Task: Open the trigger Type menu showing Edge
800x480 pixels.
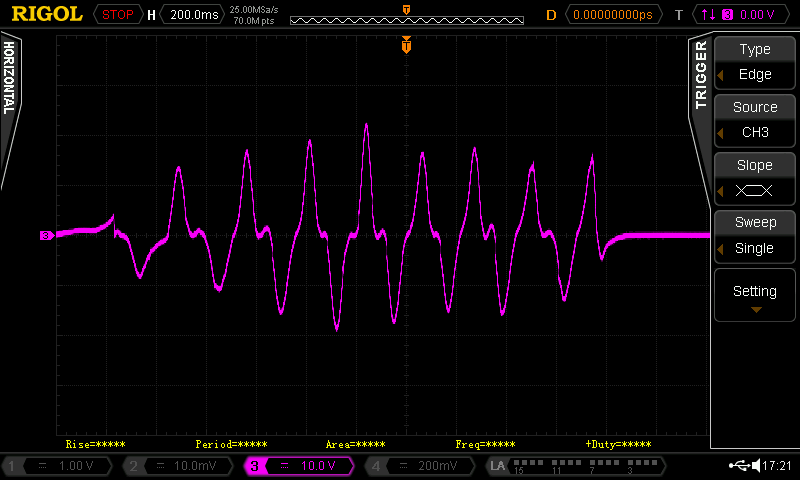Action: pos(755,62)
